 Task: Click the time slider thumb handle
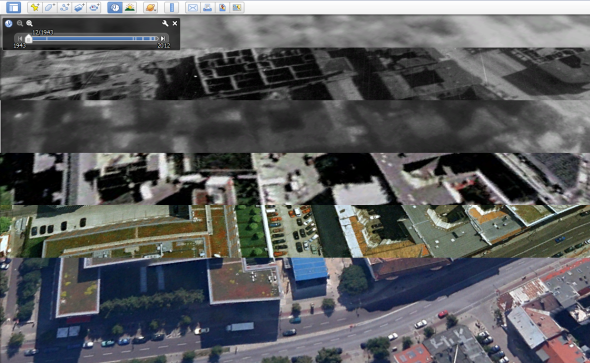click(x=28, y=38)
